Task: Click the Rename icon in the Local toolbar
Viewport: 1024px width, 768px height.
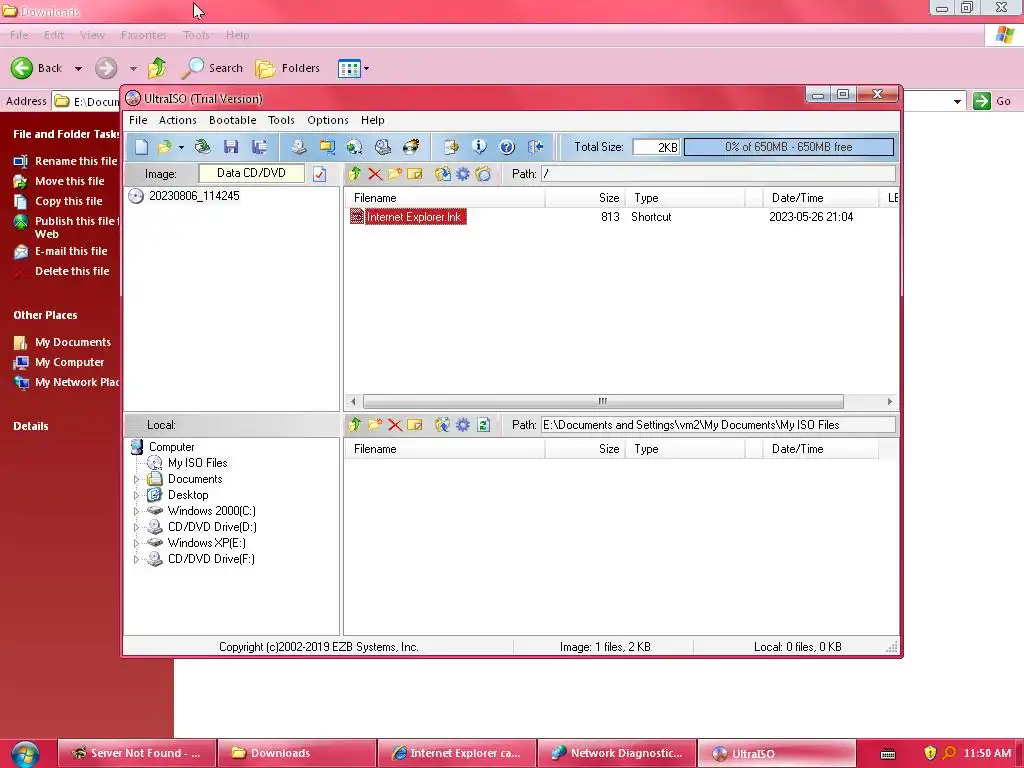Action: (x=415, y=425)
